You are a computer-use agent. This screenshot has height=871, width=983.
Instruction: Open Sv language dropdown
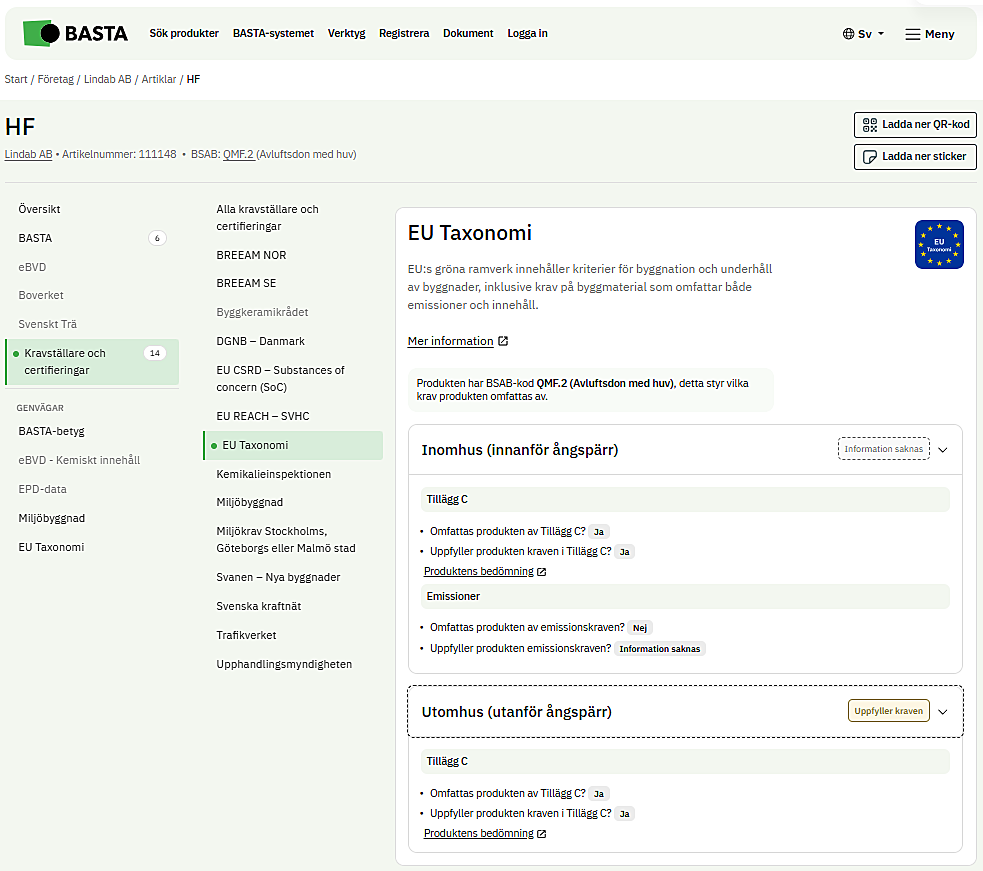(864, 34)
